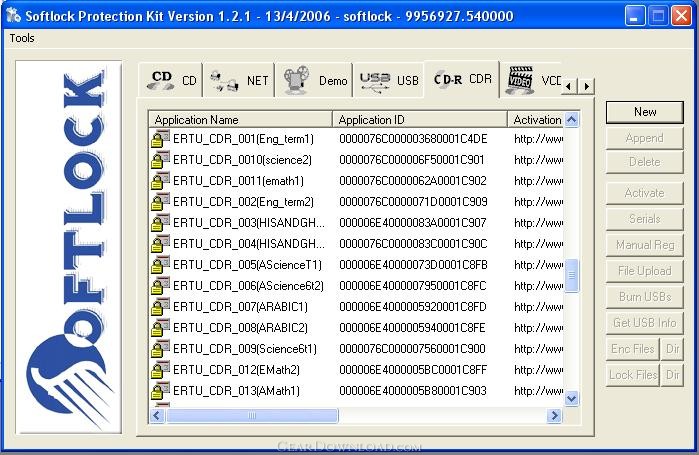
Task: Click the list's scroll down arrow
Action: coord(572,398)
